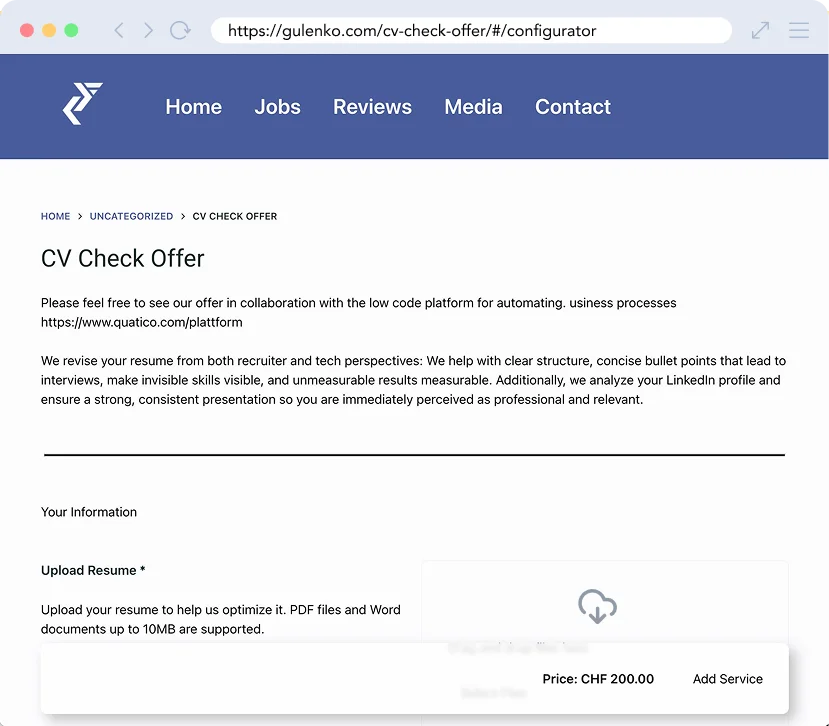Open the Contact page
The image size is (829, 726).
pos(572,107)
